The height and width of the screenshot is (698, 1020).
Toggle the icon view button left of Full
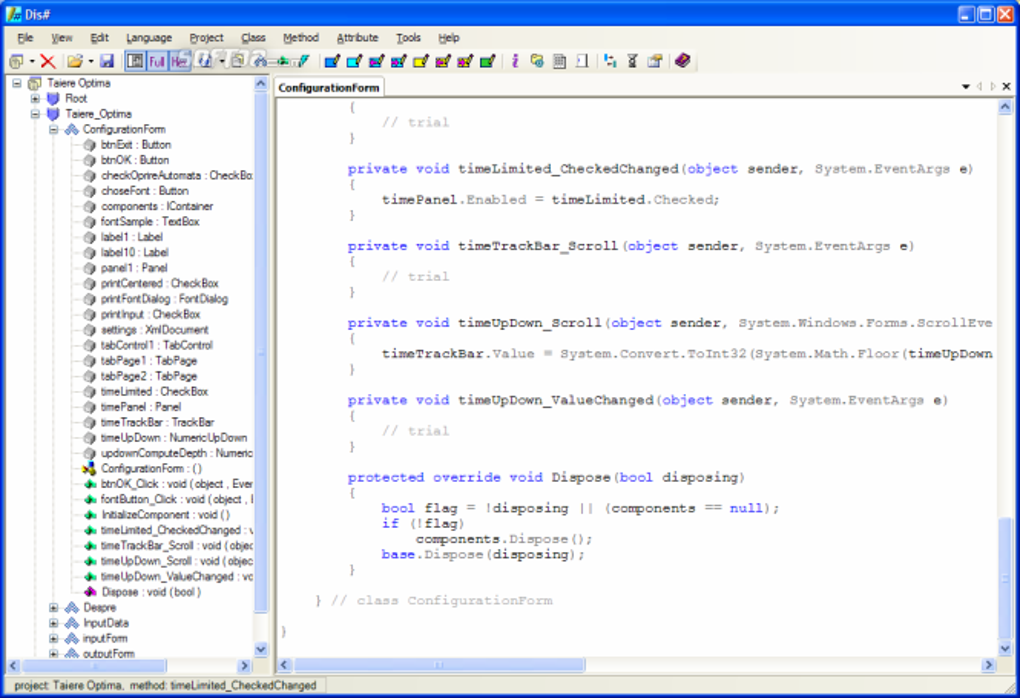(x=135, y=60)
